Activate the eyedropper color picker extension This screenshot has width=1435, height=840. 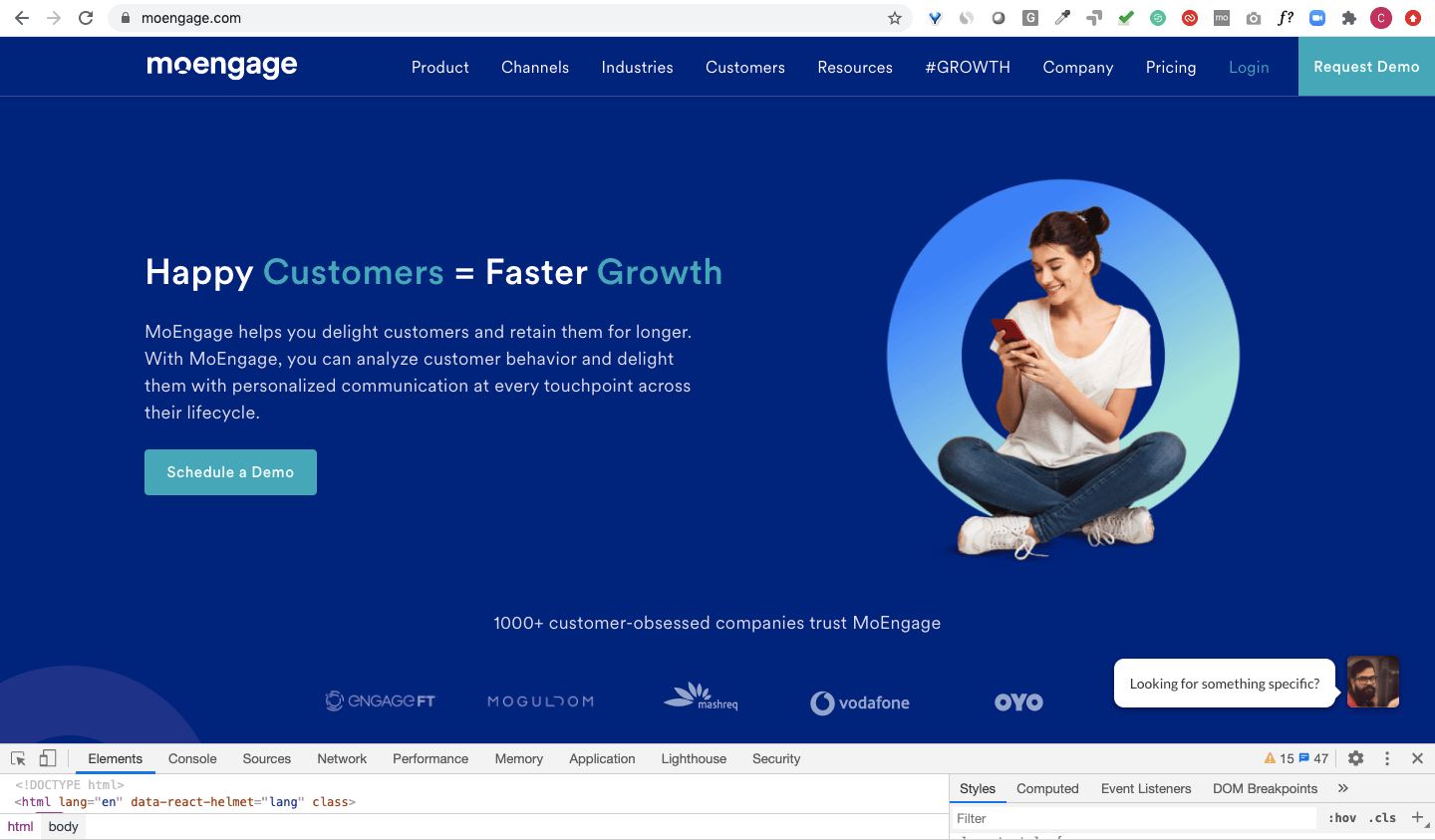click(1062, 18)
